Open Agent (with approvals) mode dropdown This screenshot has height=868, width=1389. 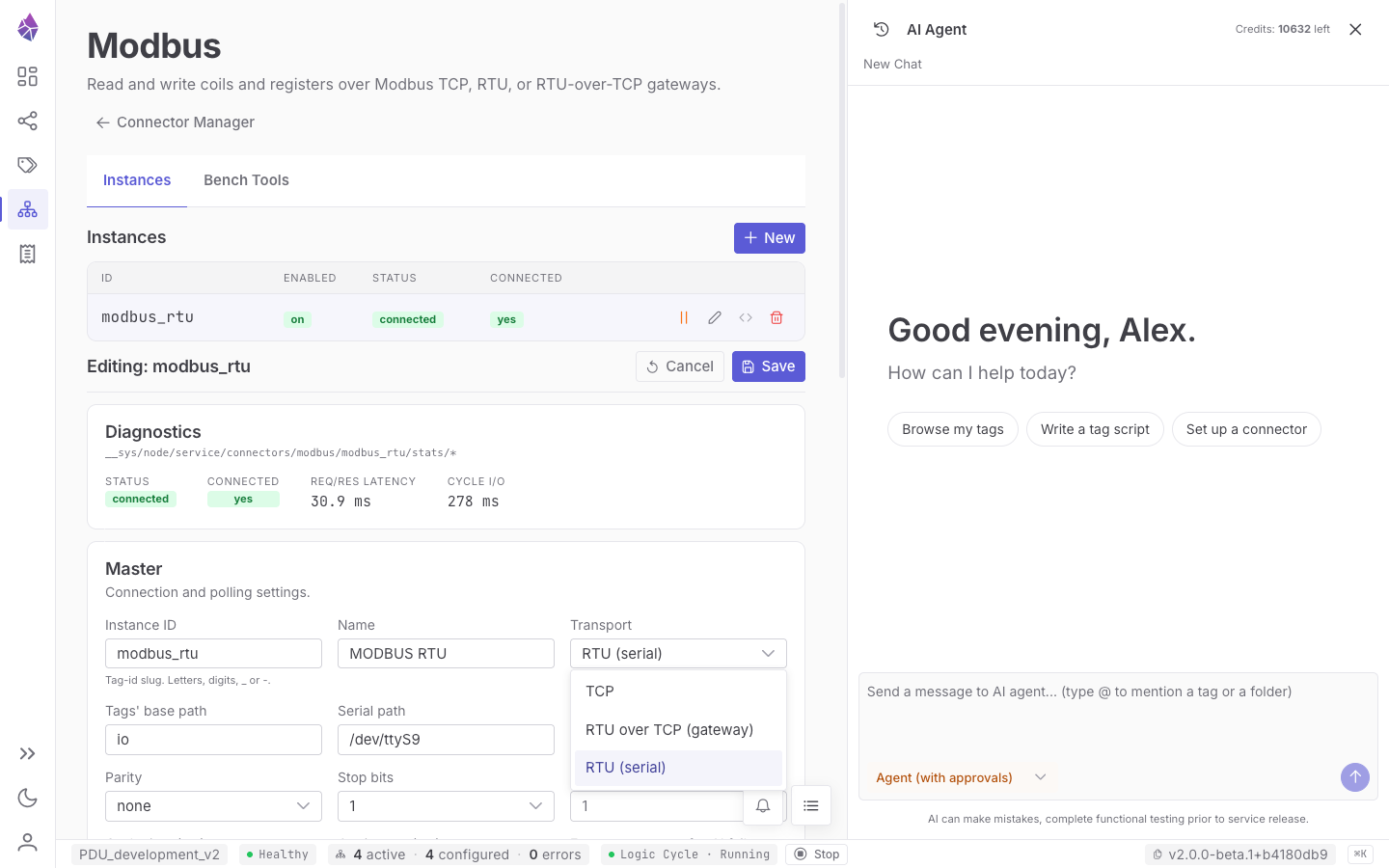click(961, 777)
